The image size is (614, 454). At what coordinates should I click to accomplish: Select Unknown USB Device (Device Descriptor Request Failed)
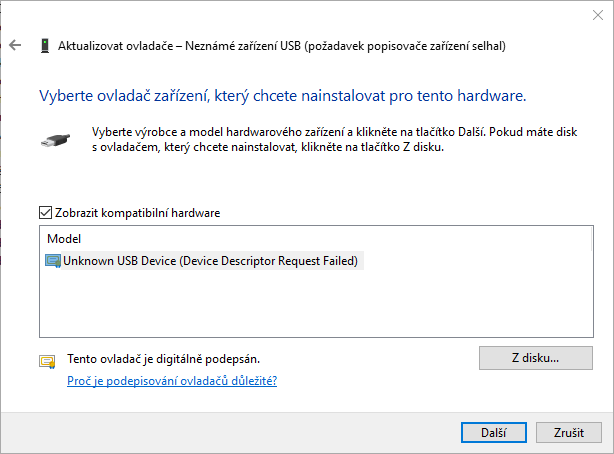pyautogui.click(x=210, y=261)
